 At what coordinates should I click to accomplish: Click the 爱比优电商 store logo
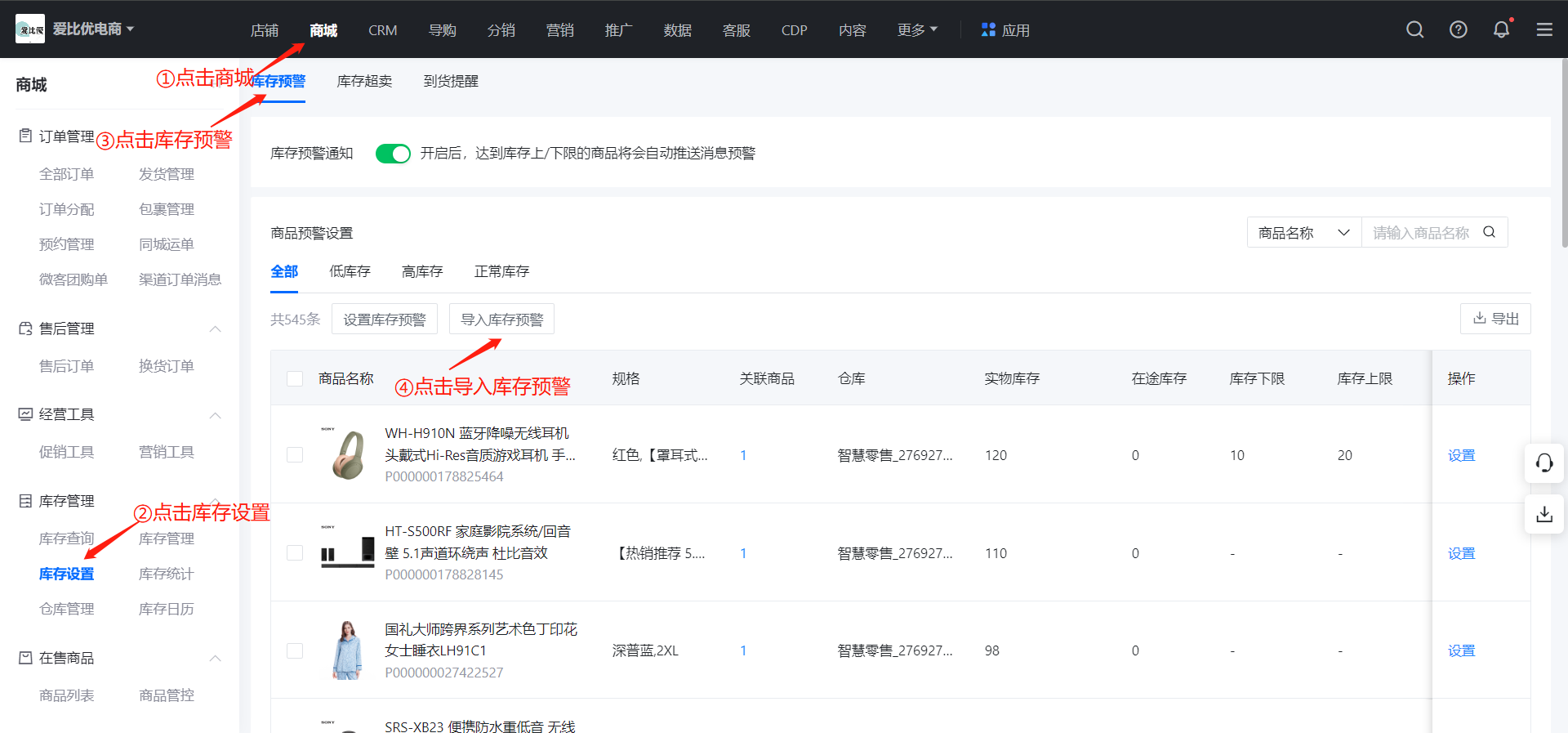point(30,29)
